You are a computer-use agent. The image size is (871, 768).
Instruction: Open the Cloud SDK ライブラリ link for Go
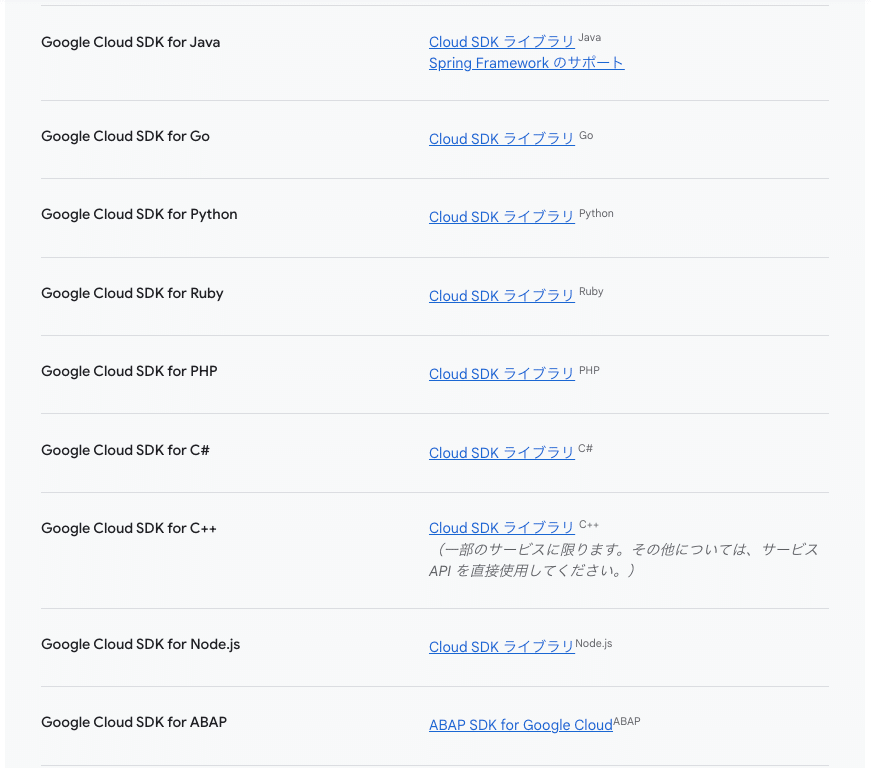click(x=502, y=139)
